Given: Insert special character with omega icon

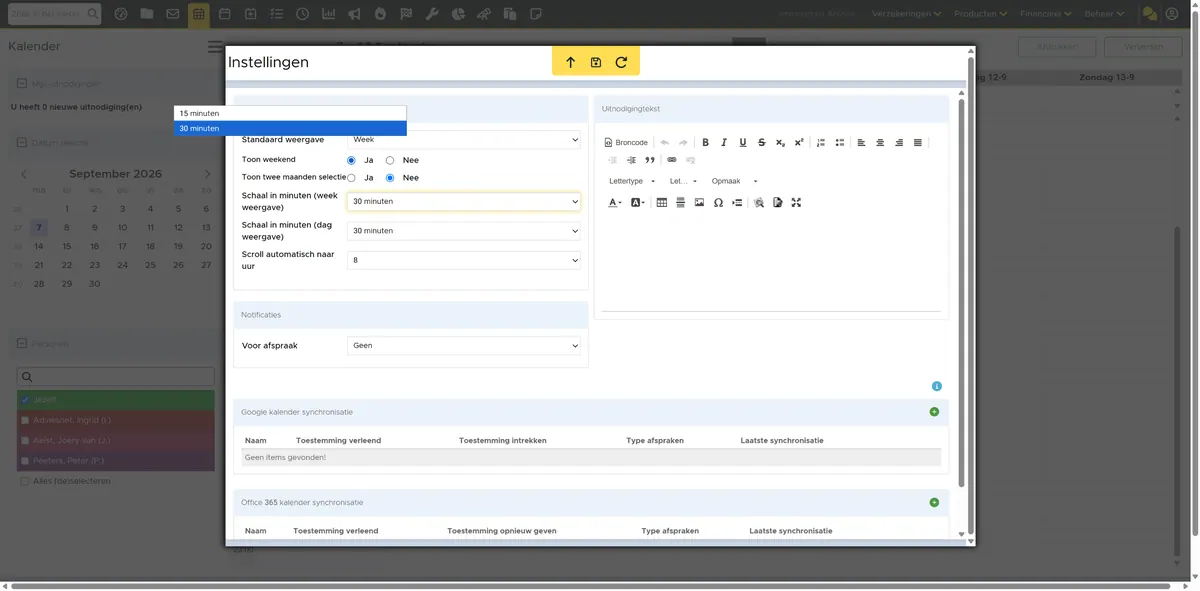Looking at the screenshot, I should pos(719,203).
